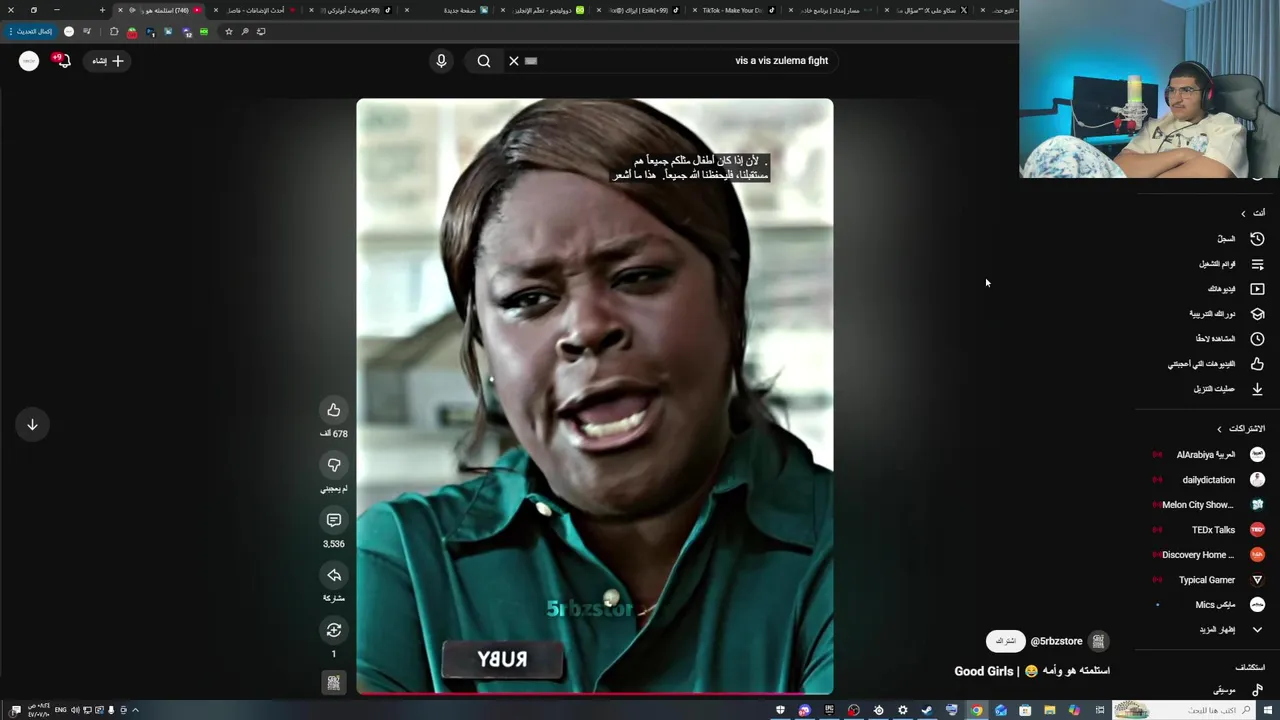Click the @5rbzstore channel avatar
Image resolution: width=1280 pixels, height=720 pixels.
[1099, 641]
